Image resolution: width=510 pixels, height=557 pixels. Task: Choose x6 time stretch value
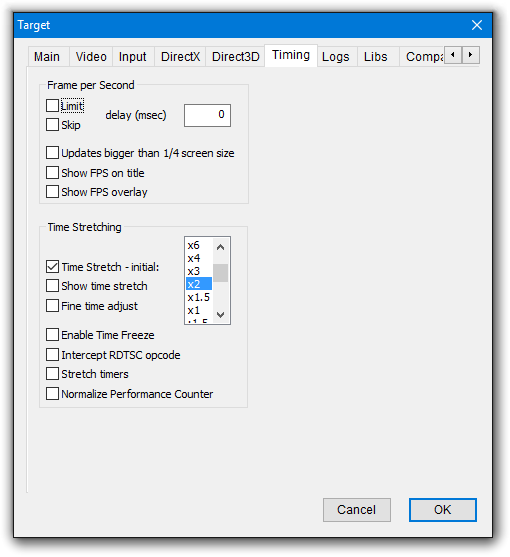click(199, 245)
